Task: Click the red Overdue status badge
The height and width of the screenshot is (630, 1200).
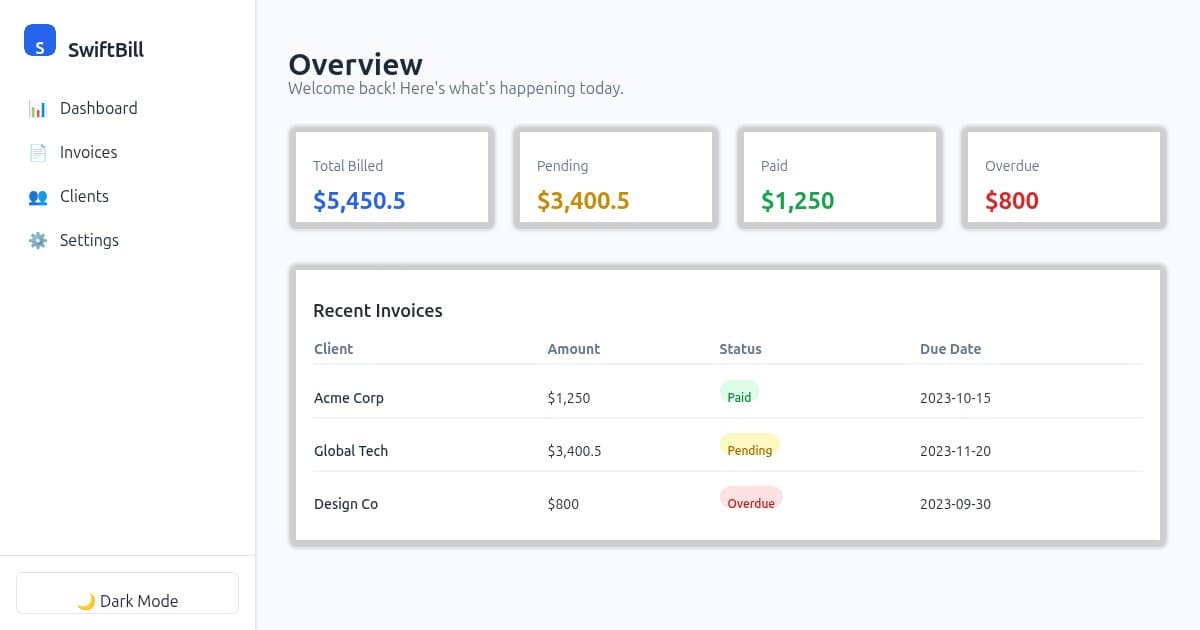Action: [x=751, y=499]
